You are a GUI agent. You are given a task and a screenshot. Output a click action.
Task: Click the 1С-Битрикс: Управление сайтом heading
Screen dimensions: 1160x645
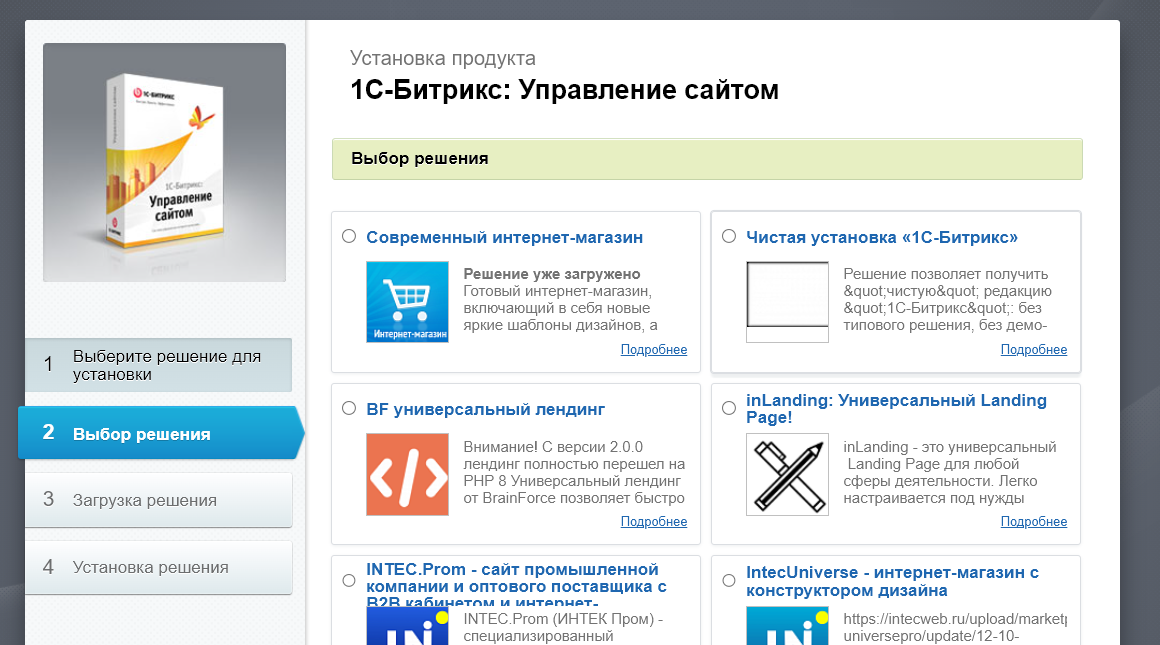coord(564,90)
